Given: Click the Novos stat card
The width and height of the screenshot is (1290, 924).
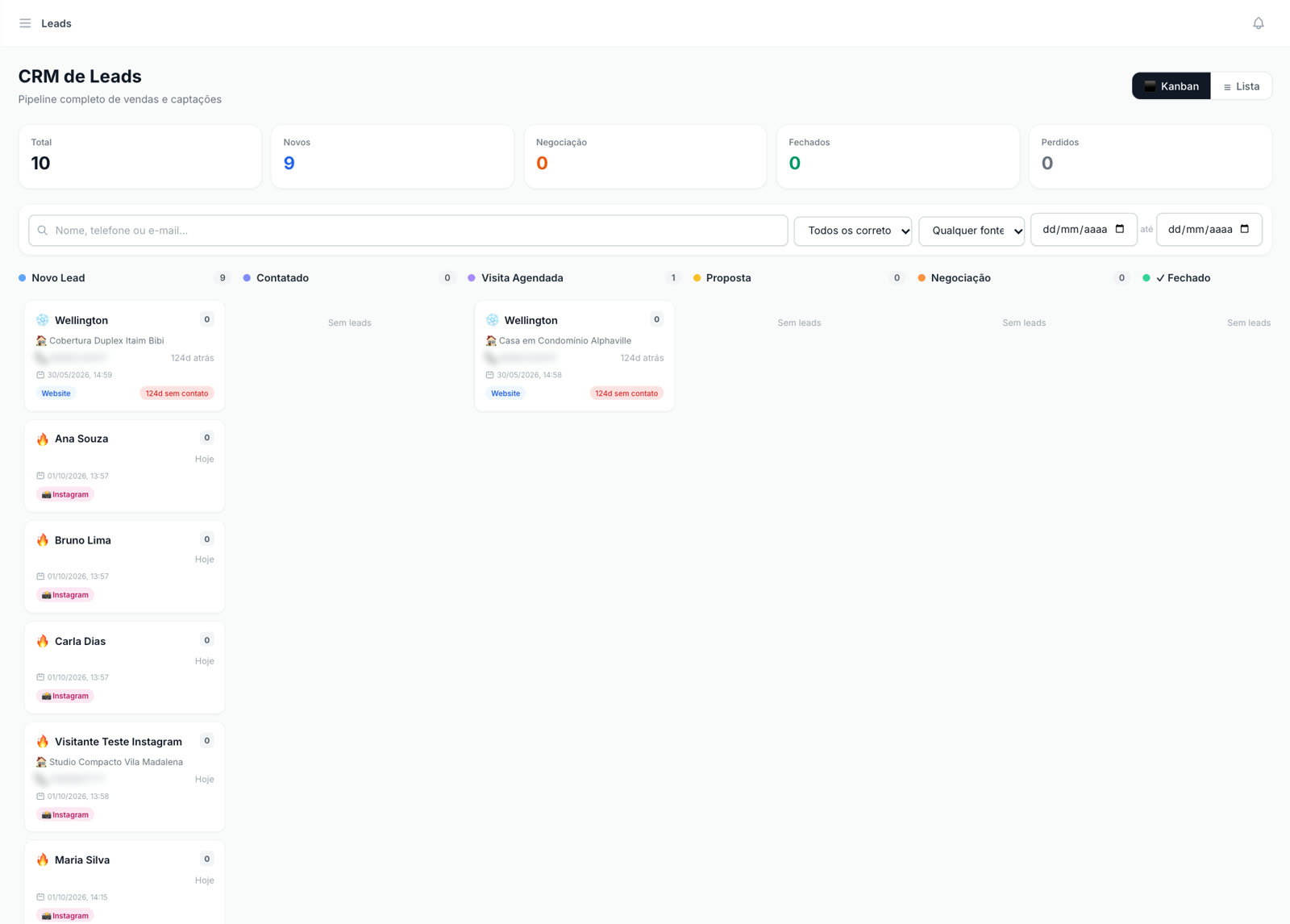Looking at the screenshot, I should click(392, 156).
